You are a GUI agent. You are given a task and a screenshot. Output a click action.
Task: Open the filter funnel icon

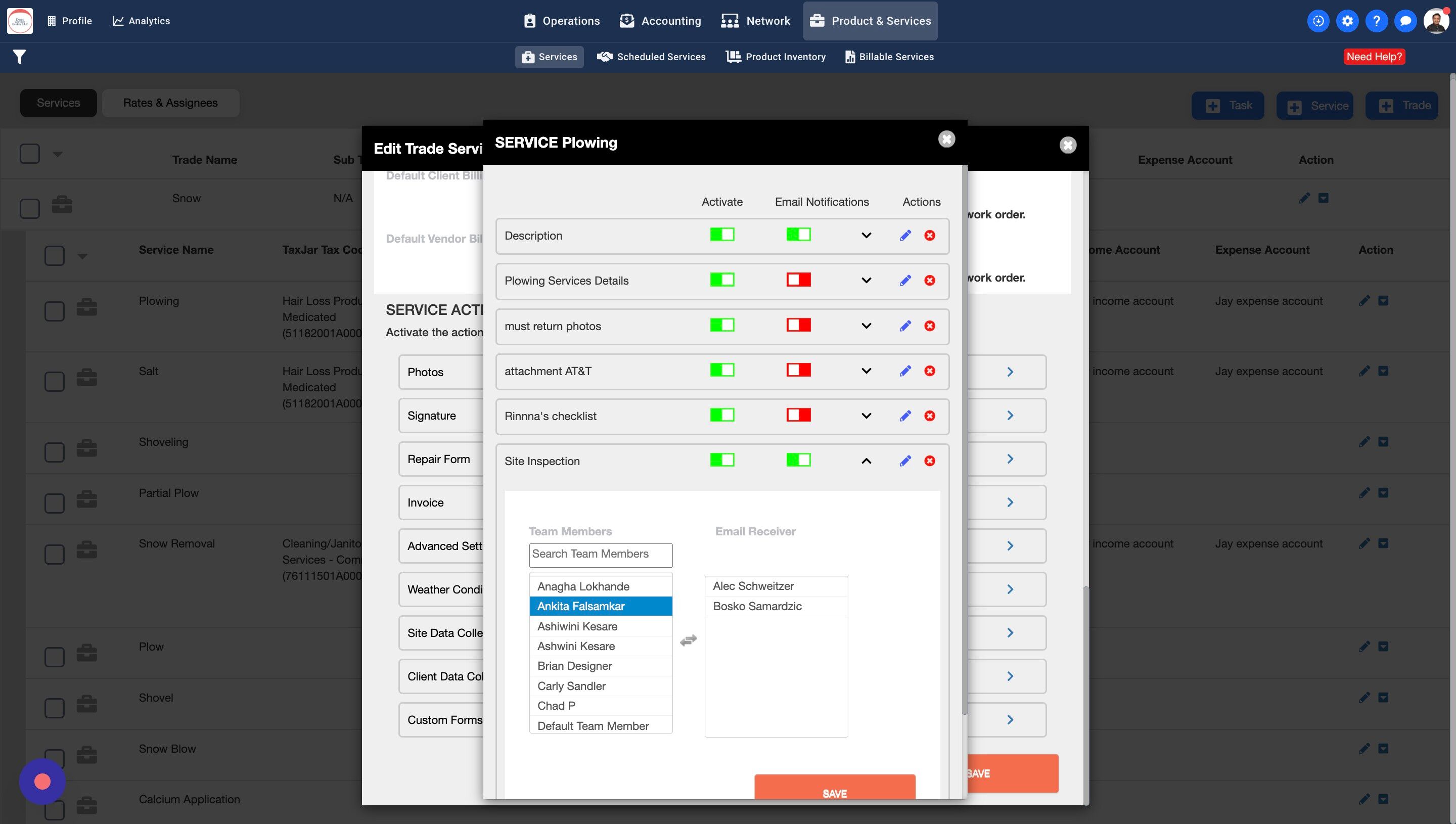19,57
